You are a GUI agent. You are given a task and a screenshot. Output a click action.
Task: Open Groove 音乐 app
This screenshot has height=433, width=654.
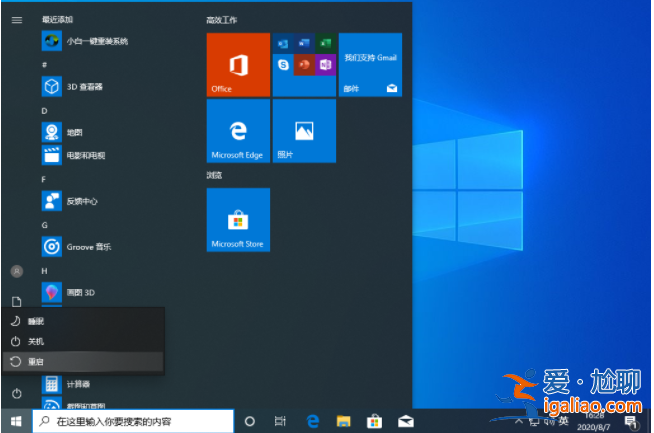[77, 247]
